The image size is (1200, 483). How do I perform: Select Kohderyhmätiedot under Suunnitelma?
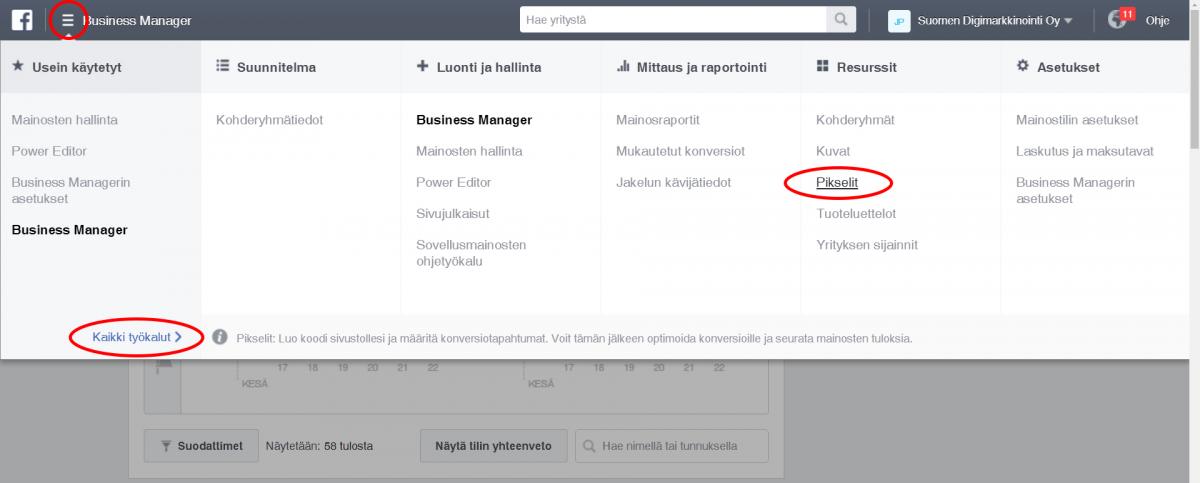[x=270, y=120]
